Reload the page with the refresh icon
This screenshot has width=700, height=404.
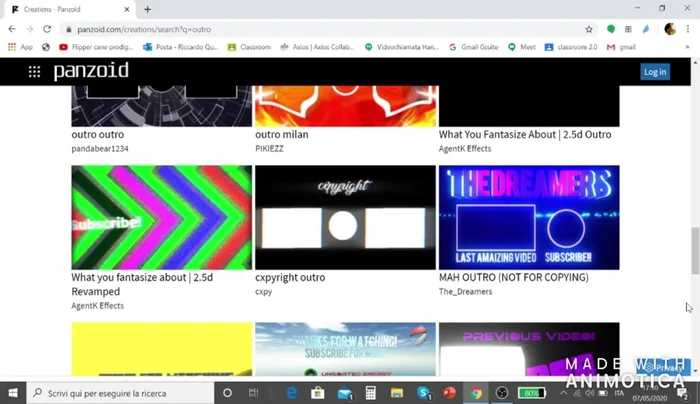[46, 29]
